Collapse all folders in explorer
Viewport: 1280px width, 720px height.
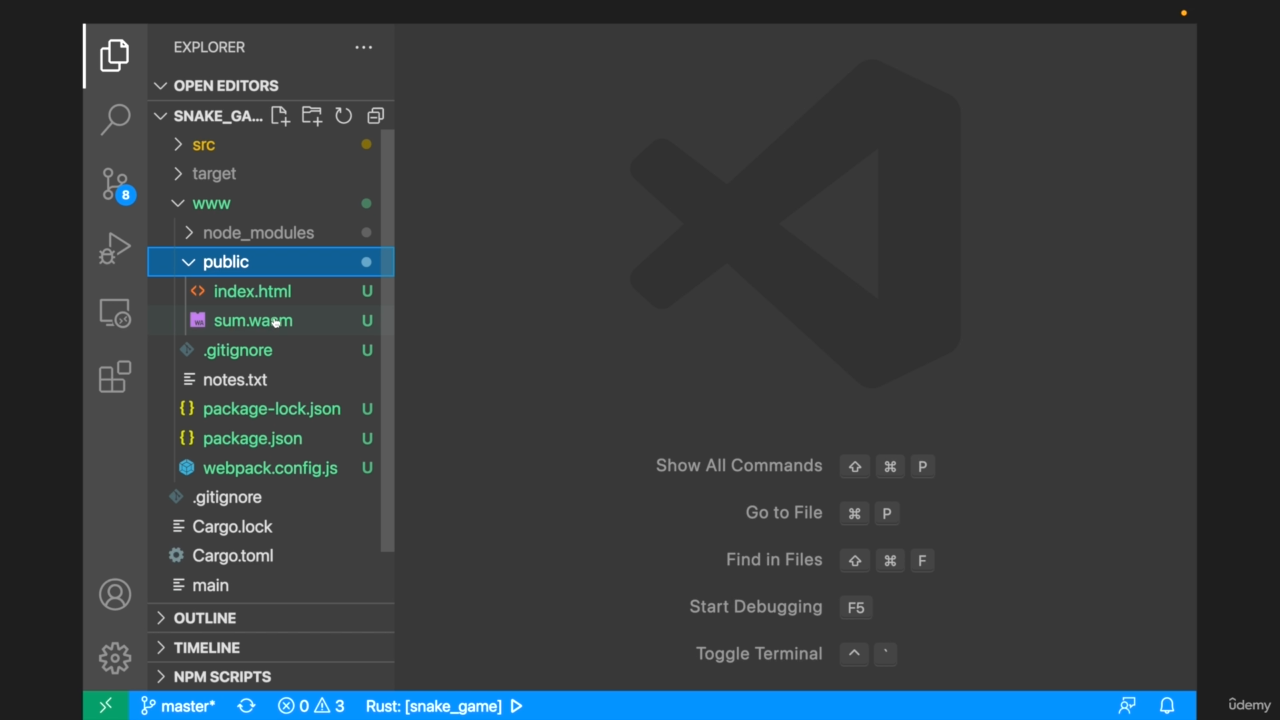pyautogui.click(x=375, y=116)
